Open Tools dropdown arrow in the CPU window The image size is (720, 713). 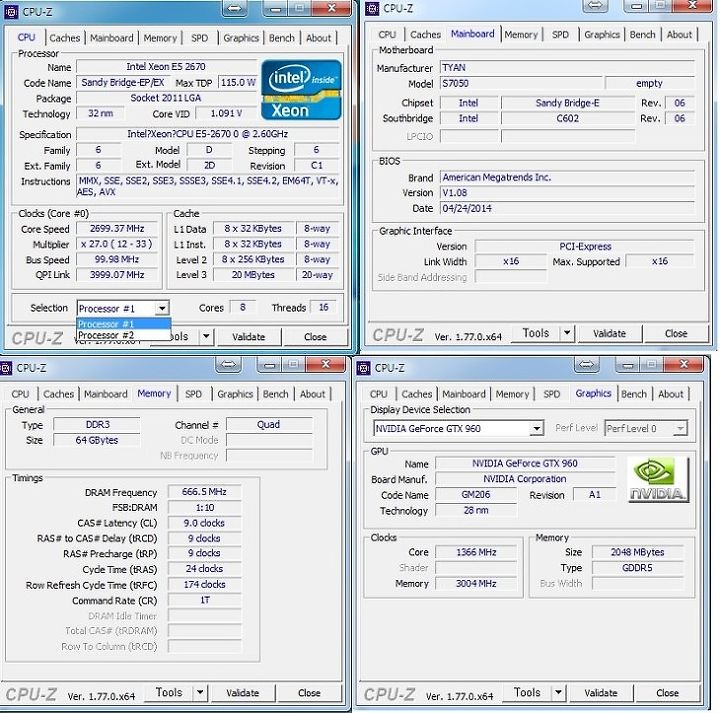click(206, 337)
